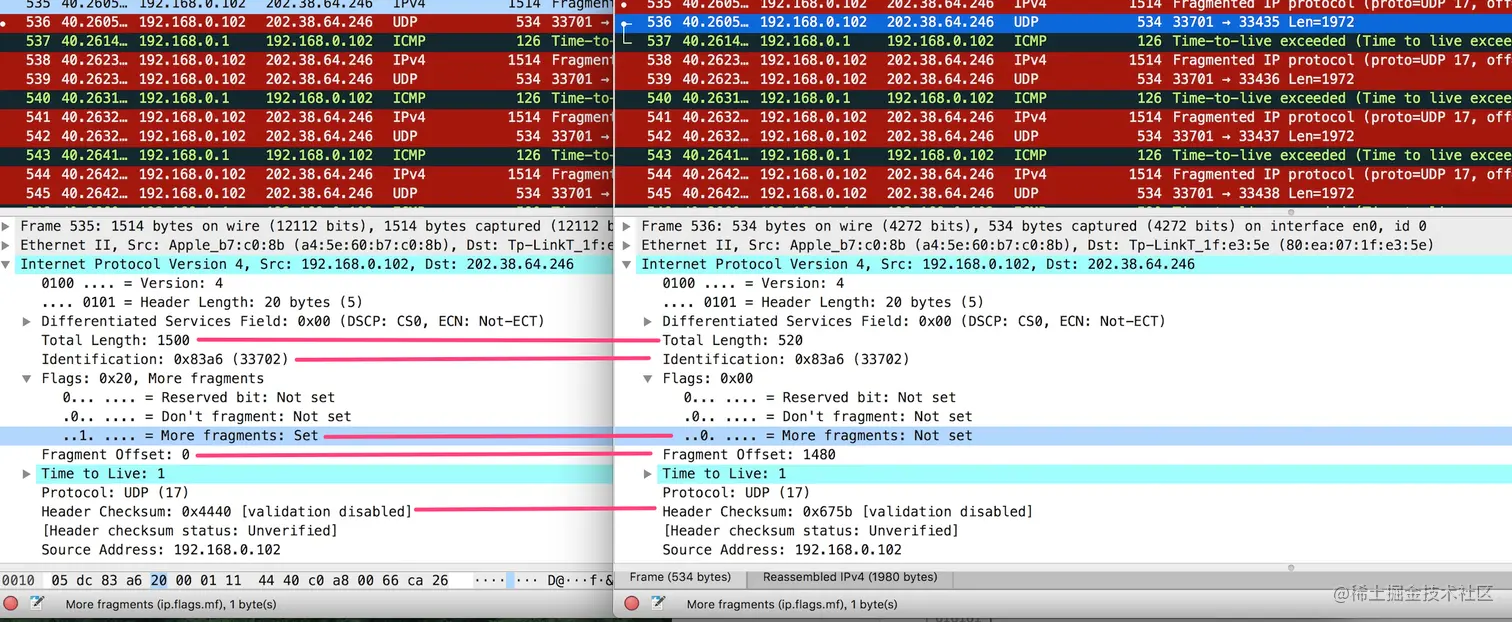This screenshot has height=622, width=1512.
Task: Switch to Frame (534 bytes) tab
Action: pyautogui.click(x=680, y=577)
